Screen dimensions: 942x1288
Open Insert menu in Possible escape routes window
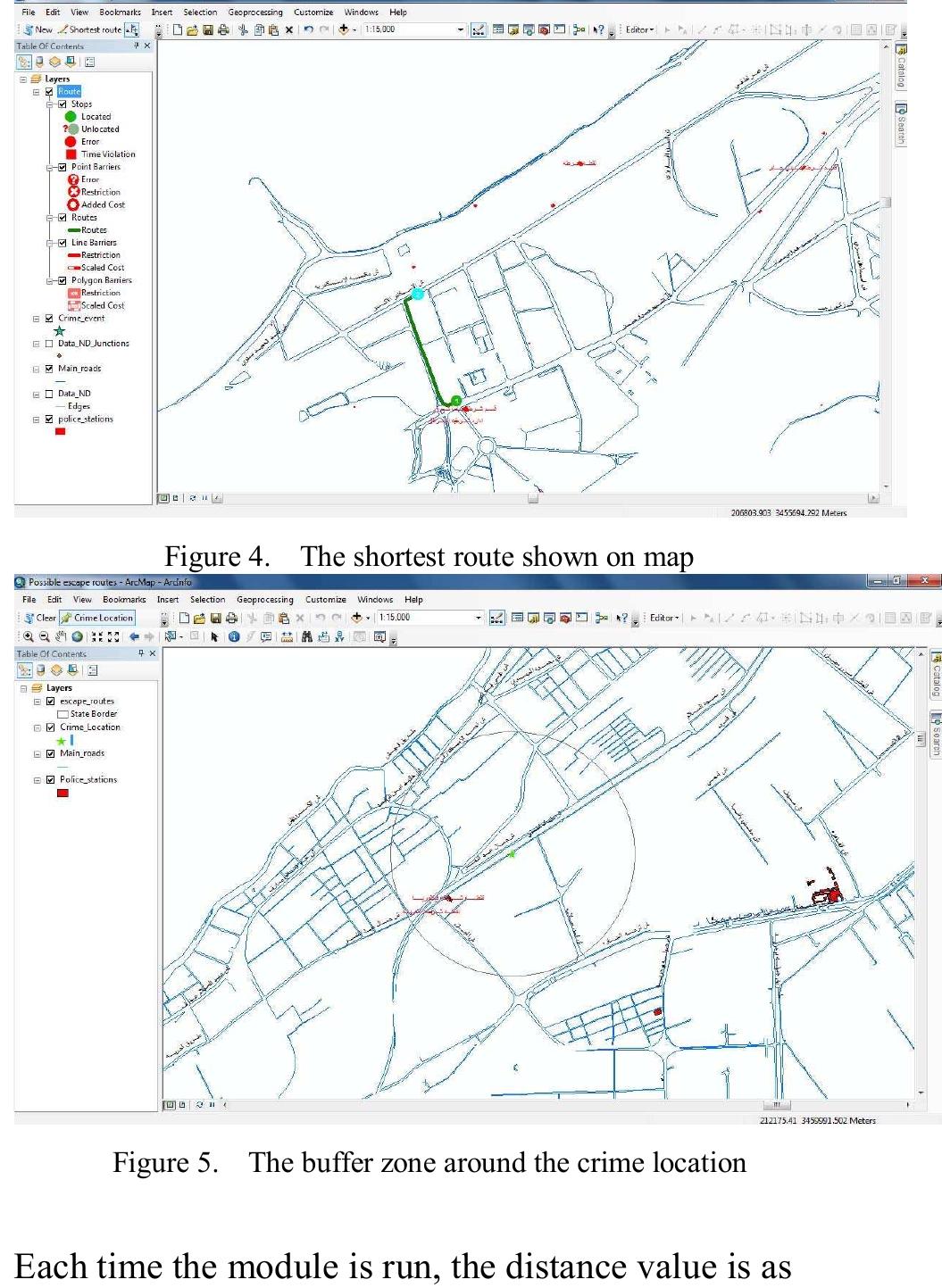tap(168, 600)
